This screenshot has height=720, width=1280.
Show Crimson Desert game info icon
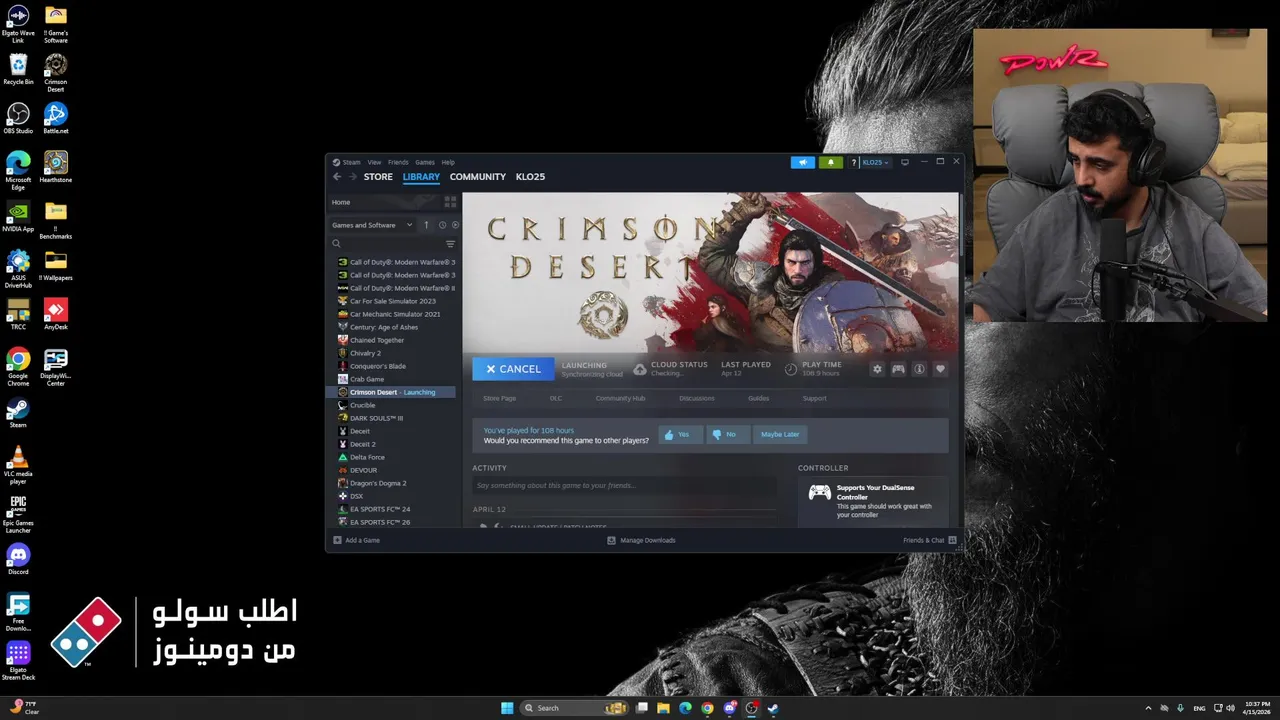coord(919,369)
